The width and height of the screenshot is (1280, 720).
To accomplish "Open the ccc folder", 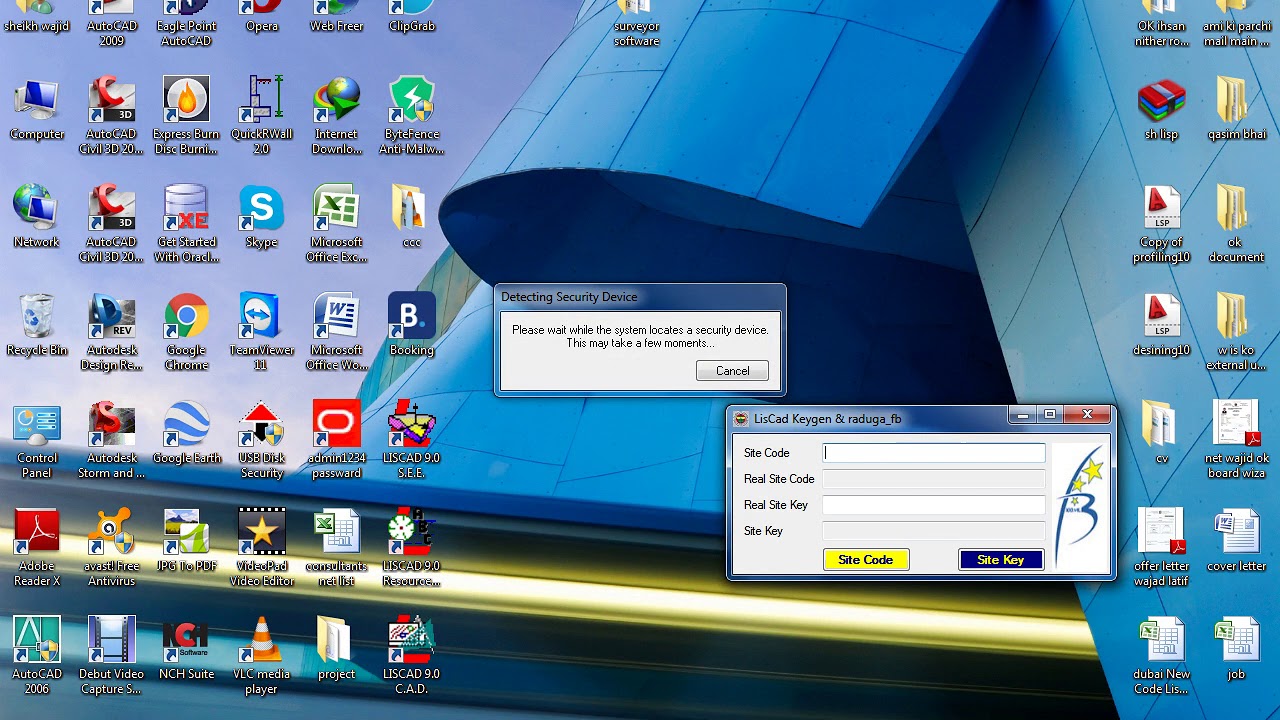I will pyautogui.click(x=411, y=217).
